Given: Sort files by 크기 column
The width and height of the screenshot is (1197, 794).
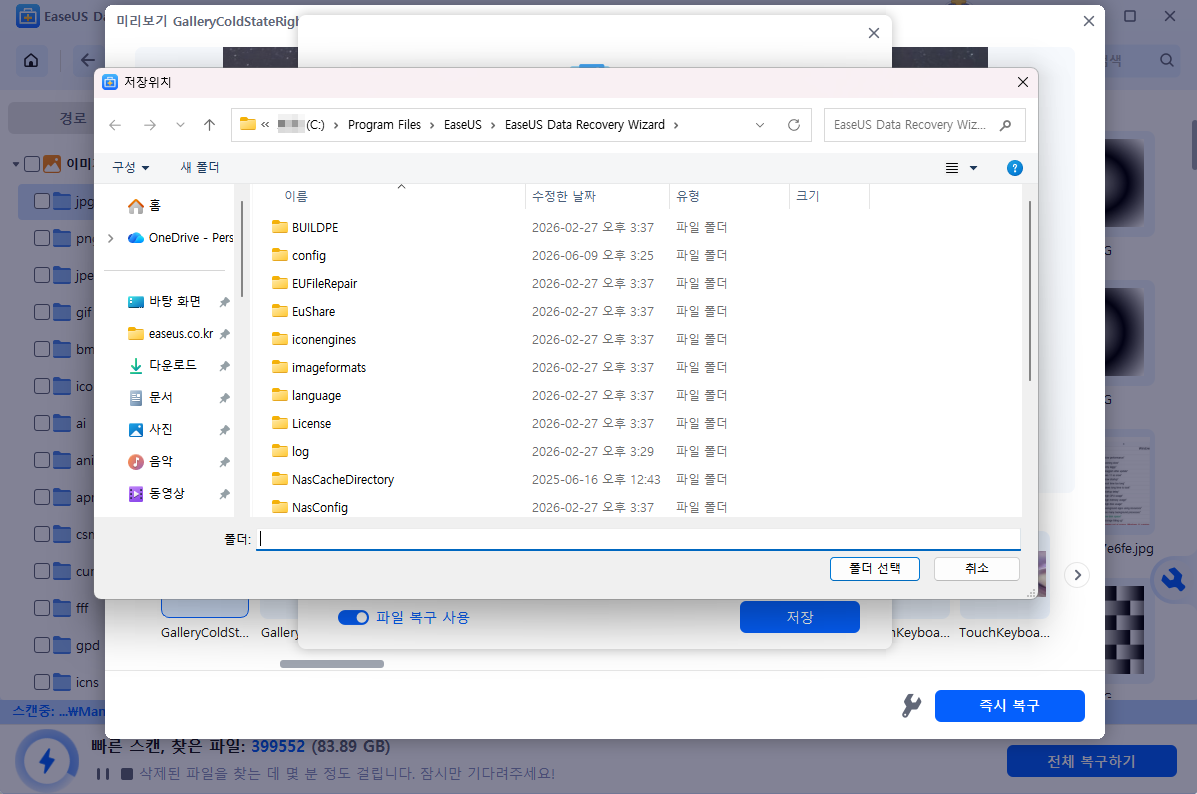Looking at the screenshot, I should 808,197.
